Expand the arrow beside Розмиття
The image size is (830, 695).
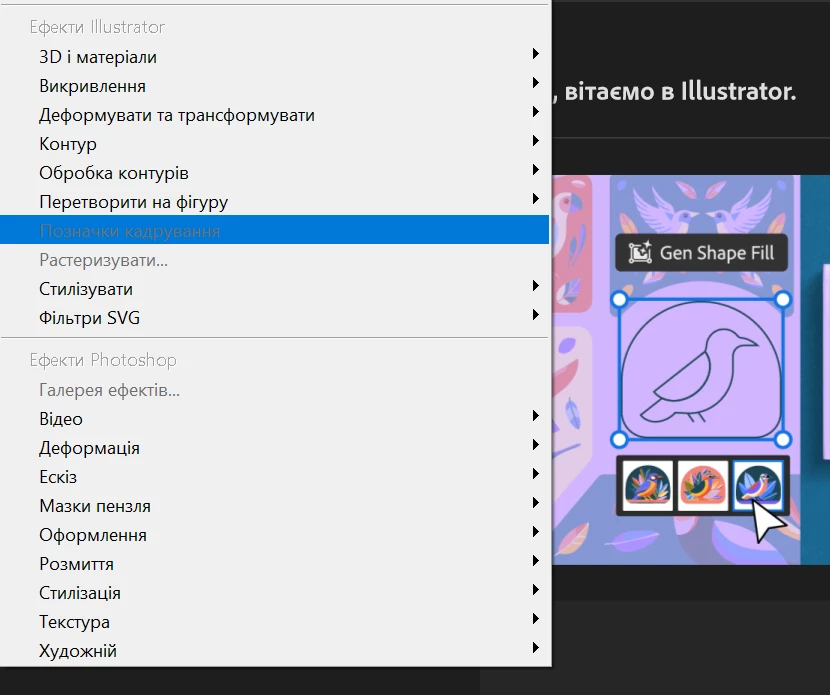(536, 561)
